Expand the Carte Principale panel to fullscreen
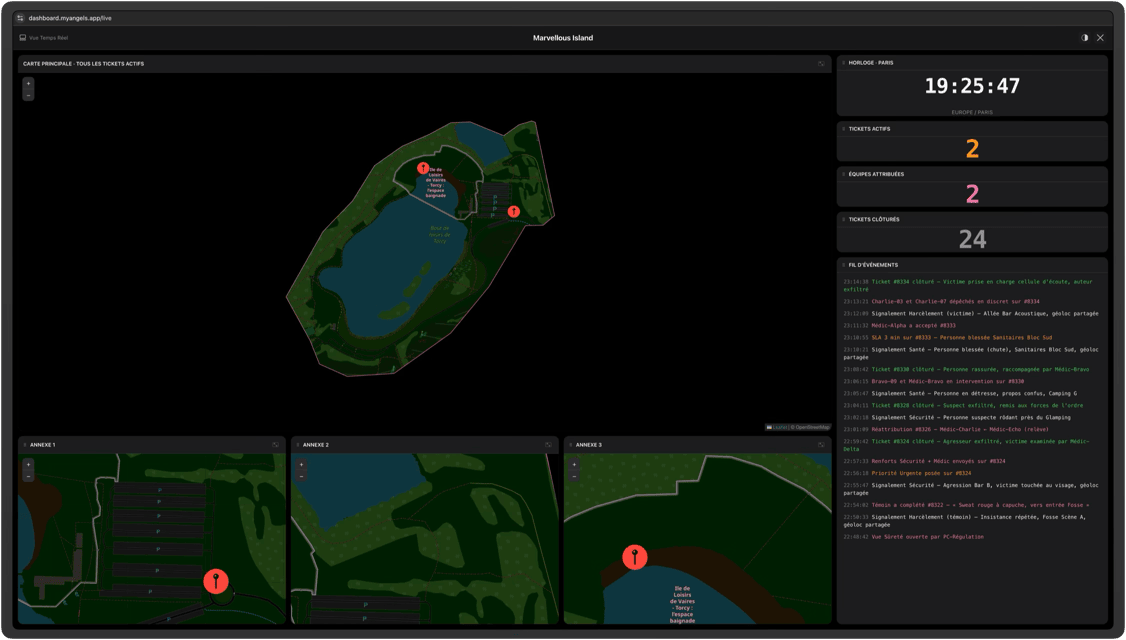1126x640 pixels. (x=822, y=64)
